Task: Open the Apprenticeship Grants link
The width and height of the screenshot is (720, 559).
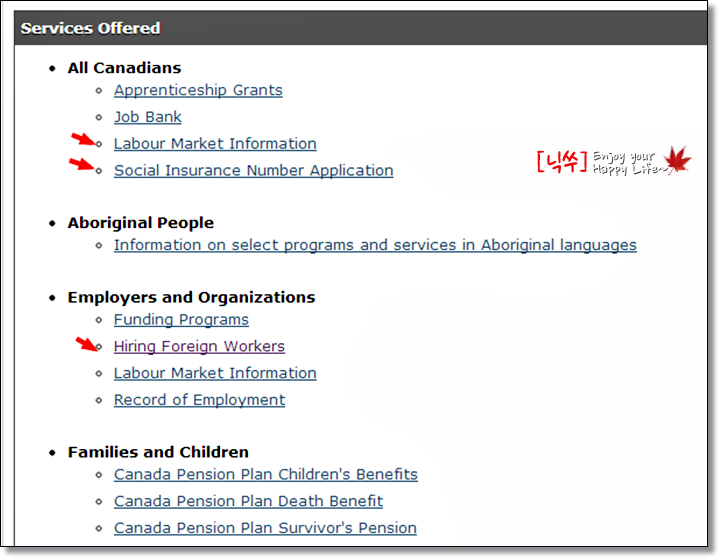Action: coord(198,90)
